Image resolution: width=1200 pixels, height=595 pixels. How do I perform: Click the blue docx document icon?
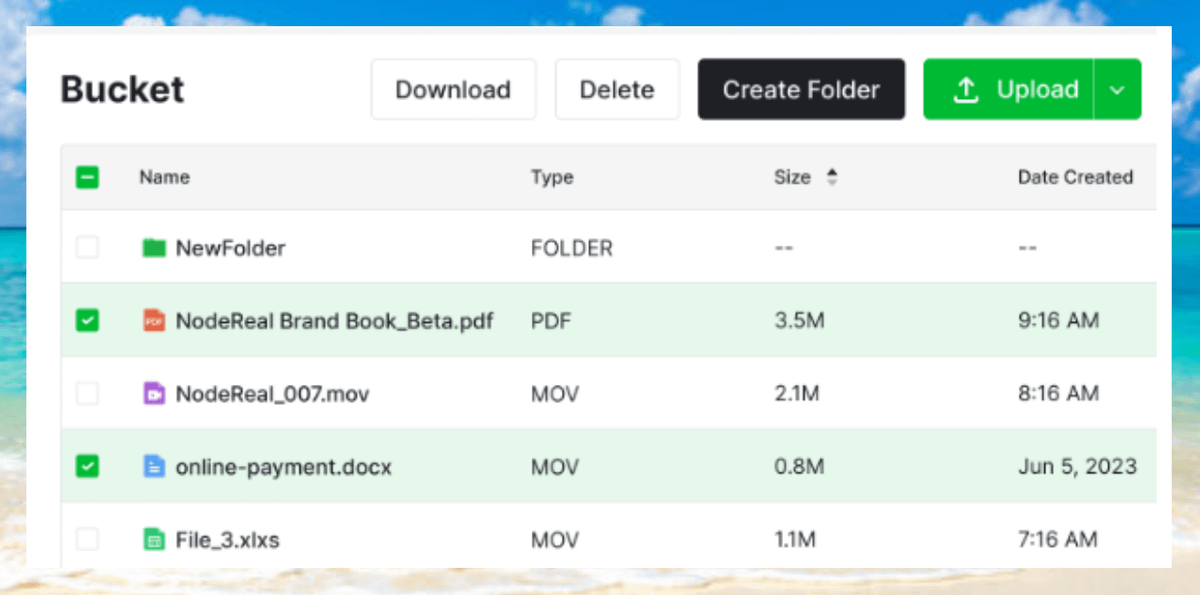pos(153,467)
